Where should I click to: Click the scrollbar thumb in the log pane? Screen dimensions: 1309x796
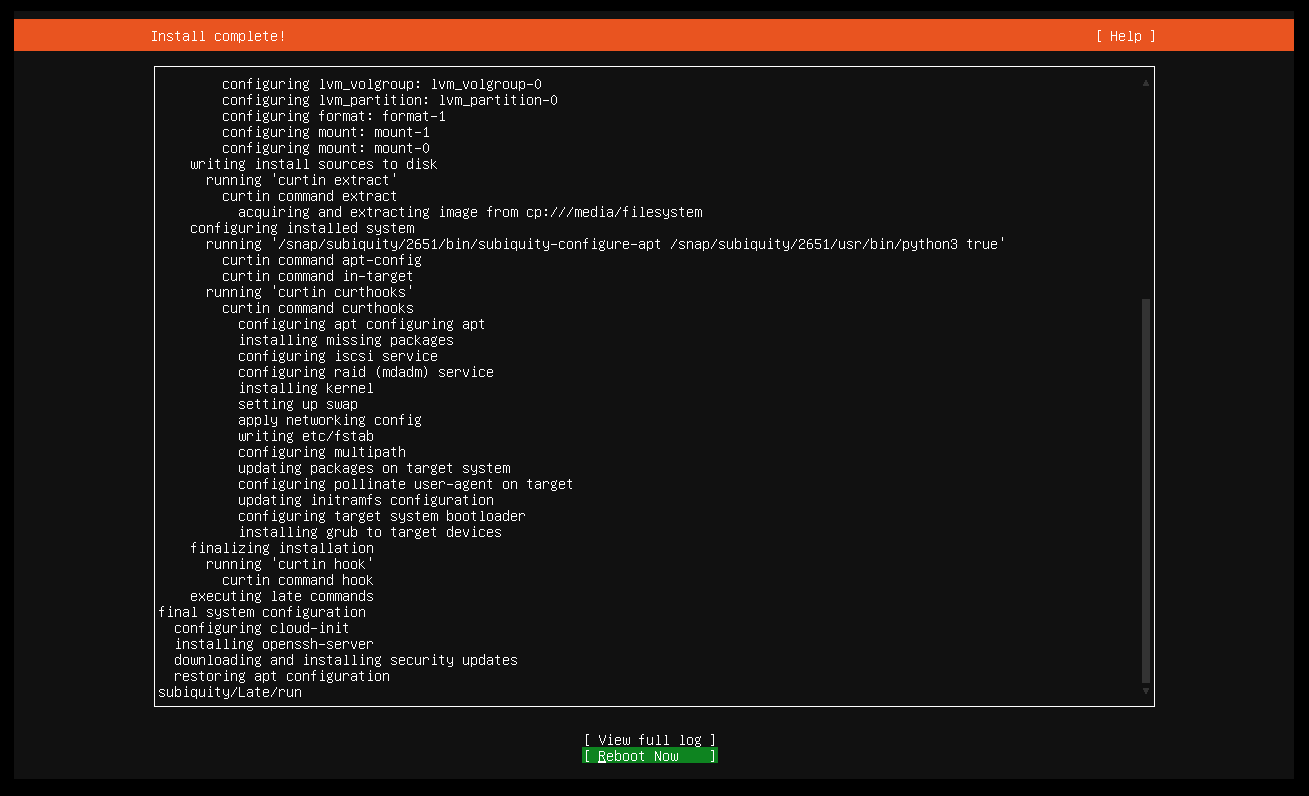tap(1144, 490)
